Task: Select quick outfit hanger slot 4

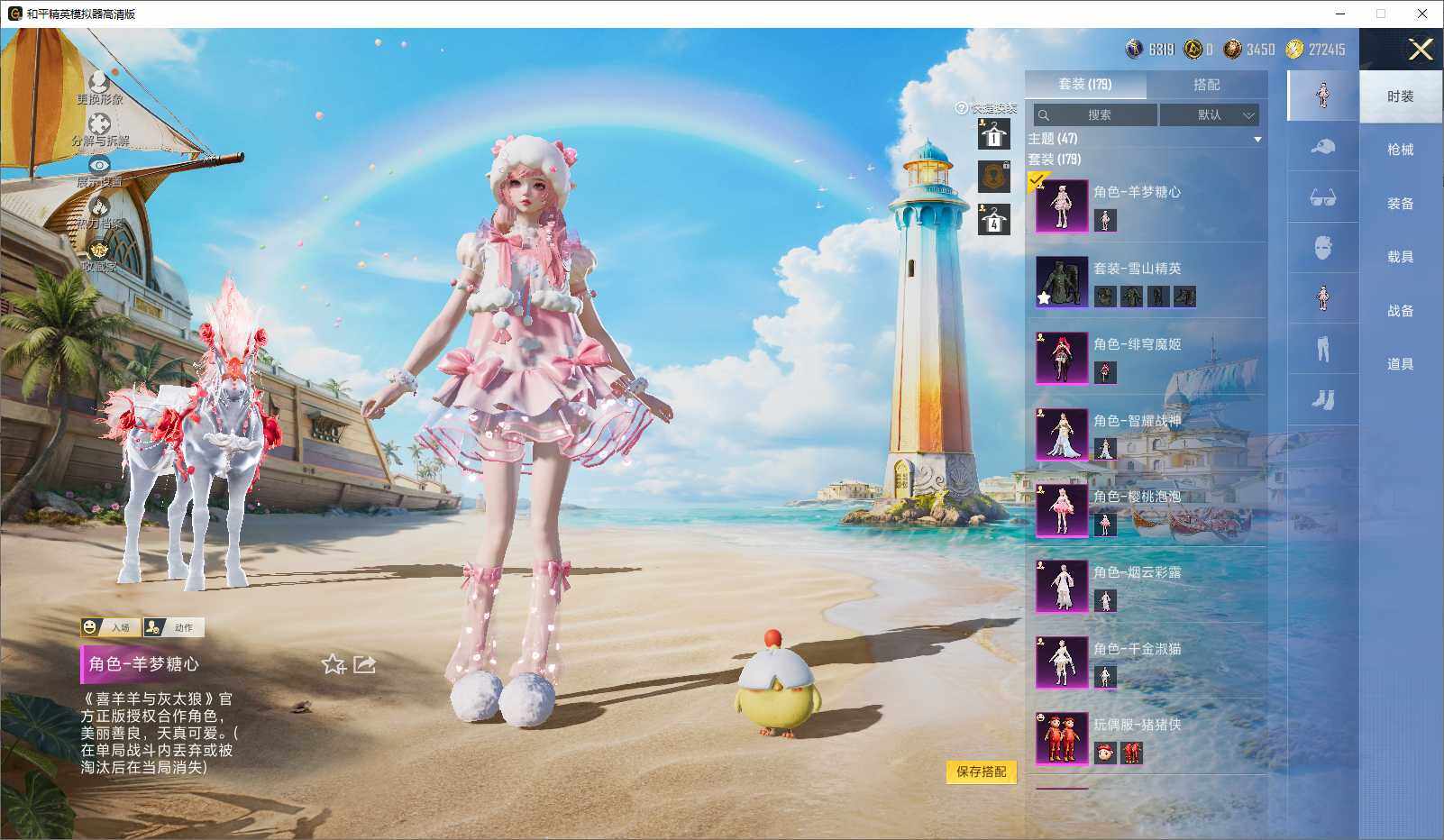Action: pyautogui.click(x=993, y=219)
